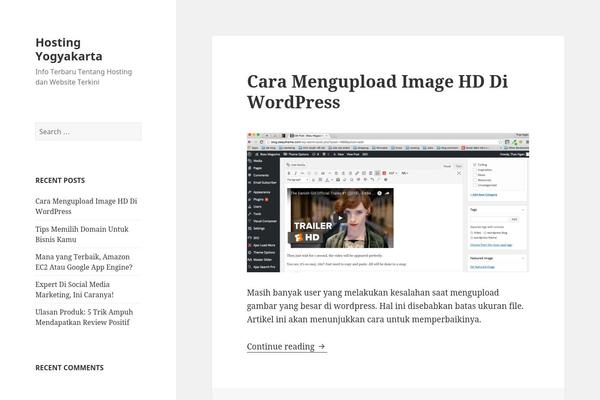Follow the Continue reading link

[x=287, y=346]
